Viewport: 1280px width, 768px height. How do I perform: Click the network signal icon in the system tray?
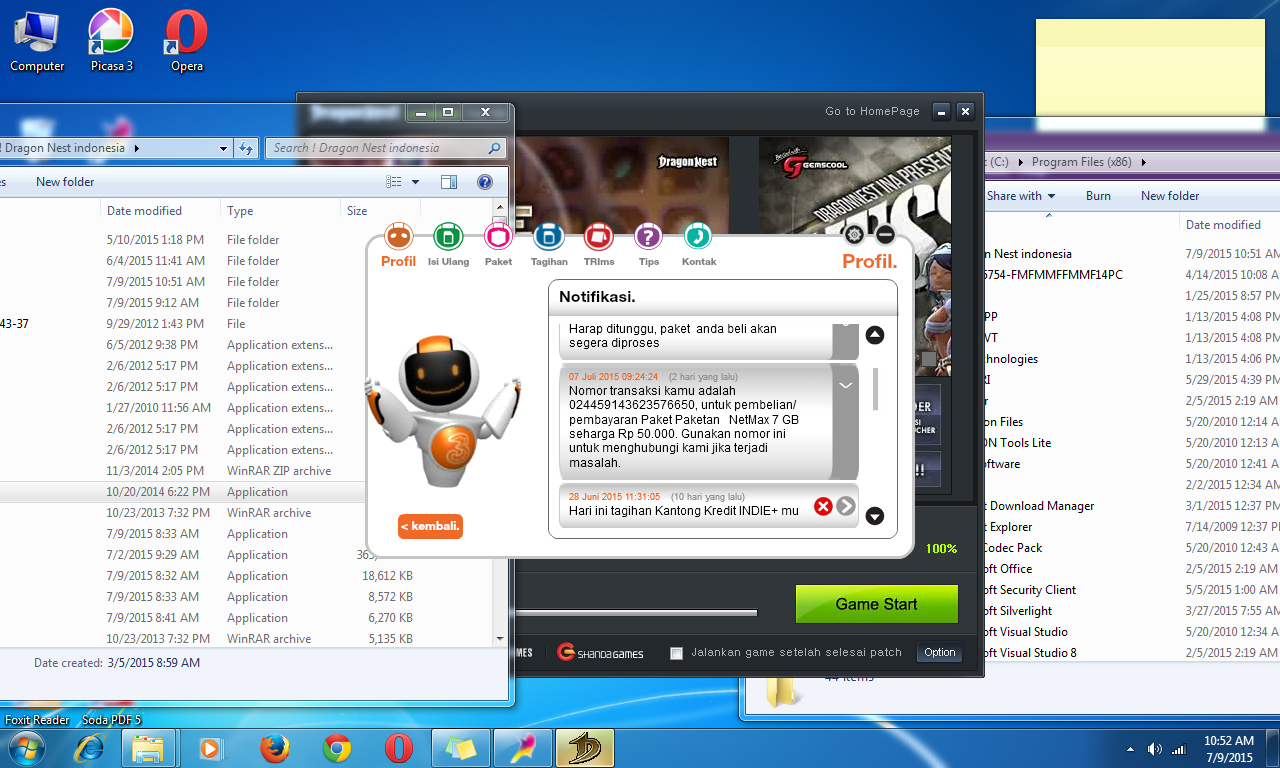click(x=1179, y=749)
